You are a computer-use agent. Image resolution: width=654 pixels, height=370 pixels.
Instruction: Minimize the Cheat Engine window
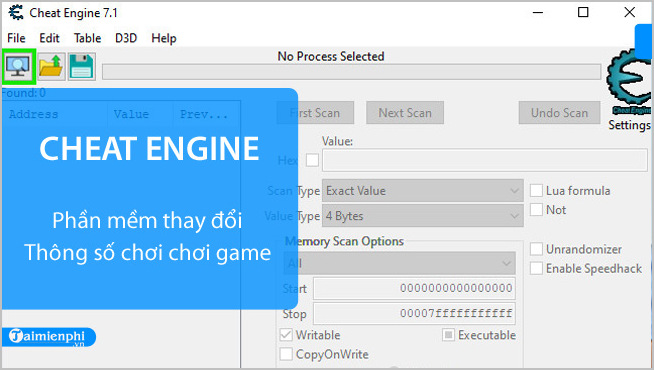[x=538, y=13]
